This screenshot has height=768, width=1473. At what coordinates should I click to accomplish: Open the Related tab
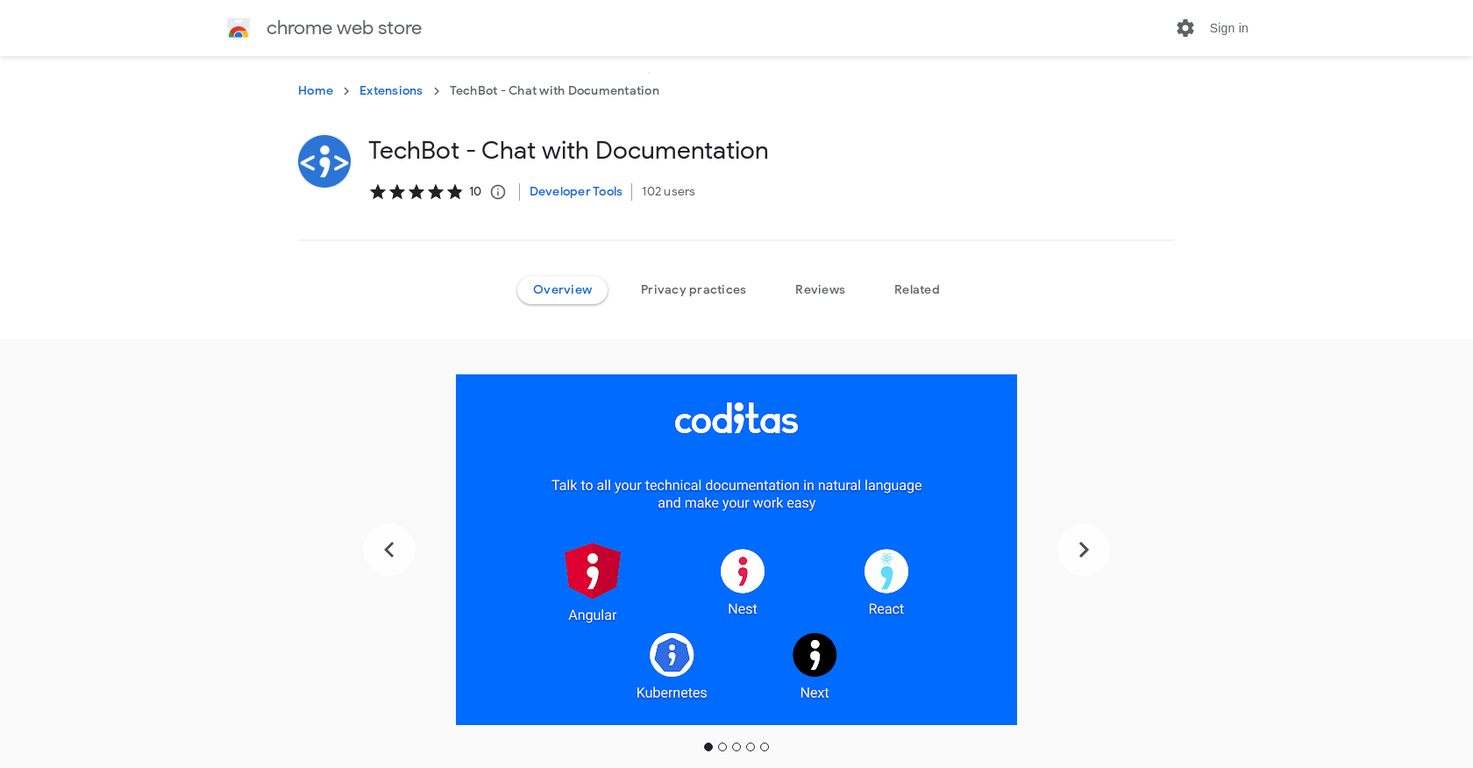(x=917, y=290)
